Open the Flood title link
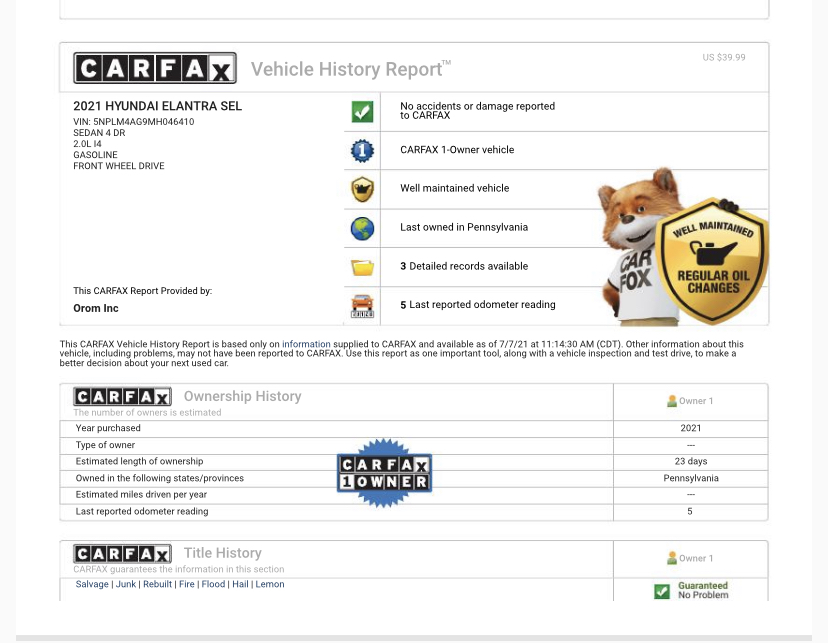 pos(213,584)
